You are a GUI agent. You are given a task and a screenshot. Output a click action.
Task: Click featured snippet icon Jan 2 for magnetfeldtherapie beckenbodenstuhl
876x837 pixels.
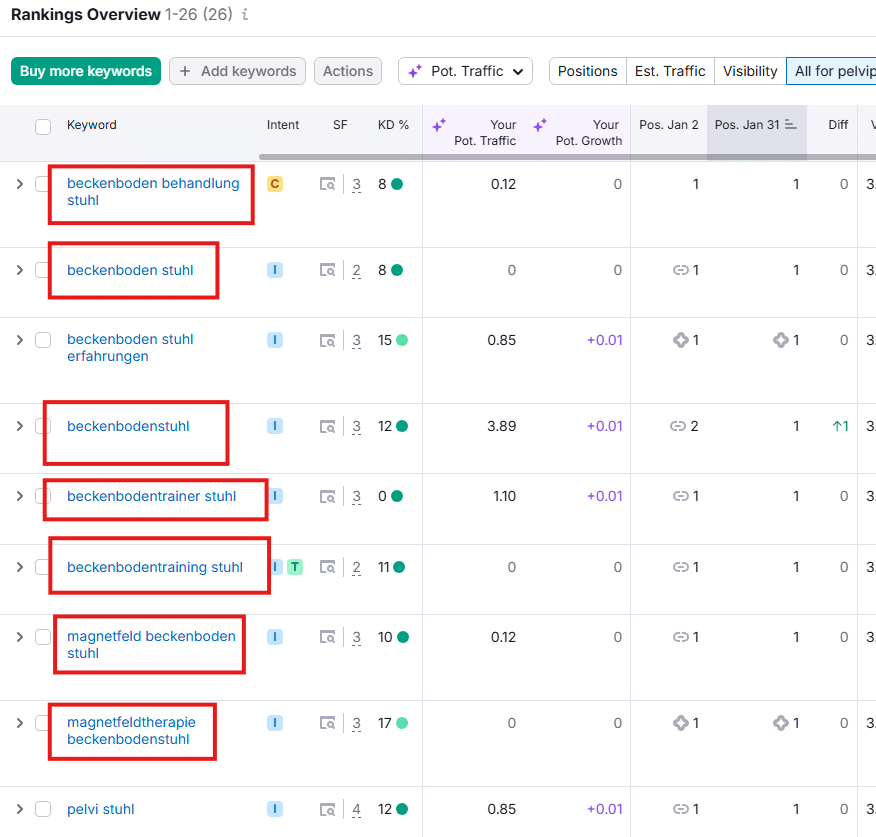pos(680,723)
